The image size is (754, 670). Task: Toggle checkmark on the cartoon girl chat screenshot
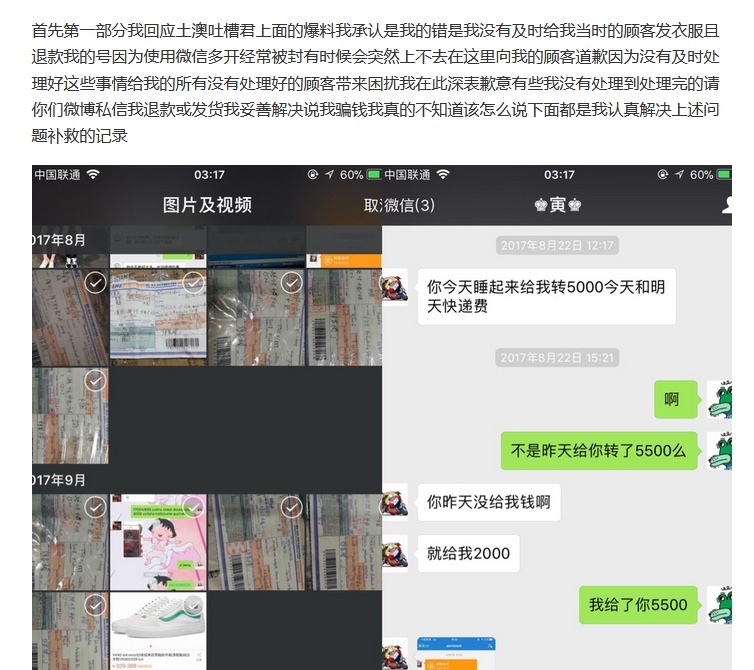[192, 508]
